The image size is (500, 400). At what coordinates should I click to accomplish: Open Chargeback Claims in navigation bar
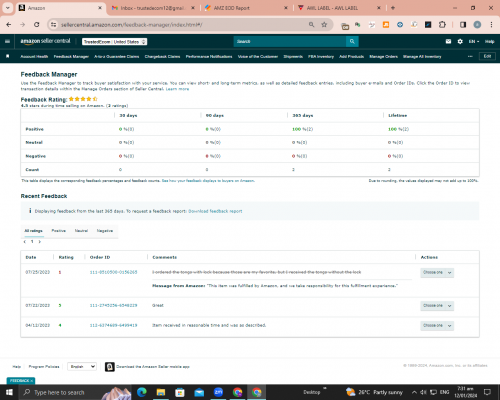click(162, 56)
